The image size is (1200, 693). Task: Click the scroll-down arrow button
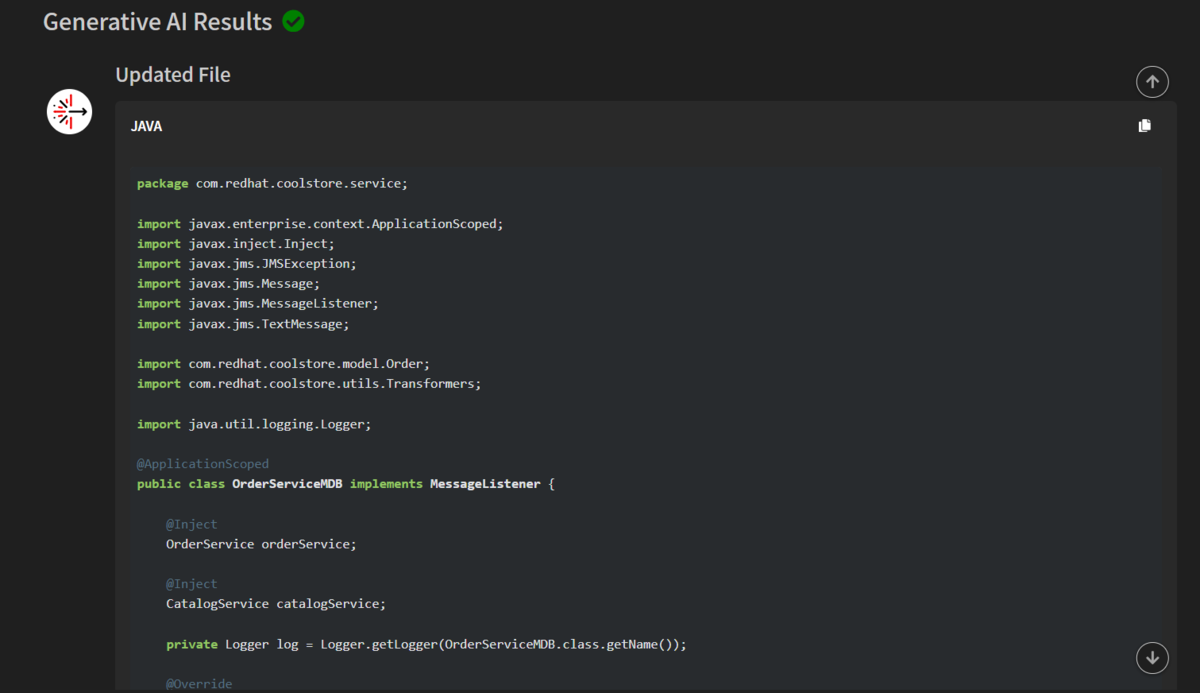point(1152,658)
